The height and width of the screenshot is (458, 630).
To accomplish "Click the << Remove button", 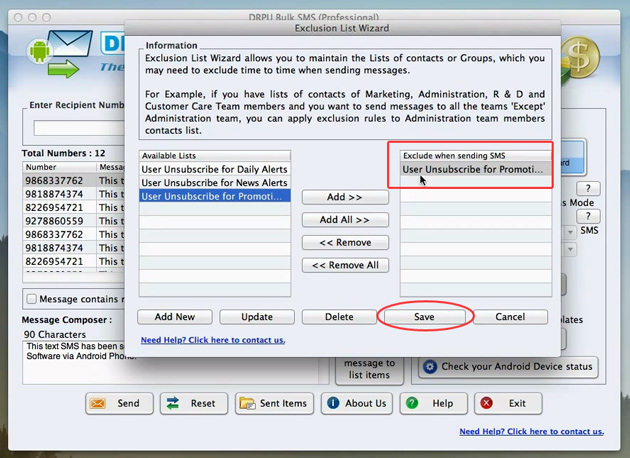I will pyautogui.click(x=345, y=243).
